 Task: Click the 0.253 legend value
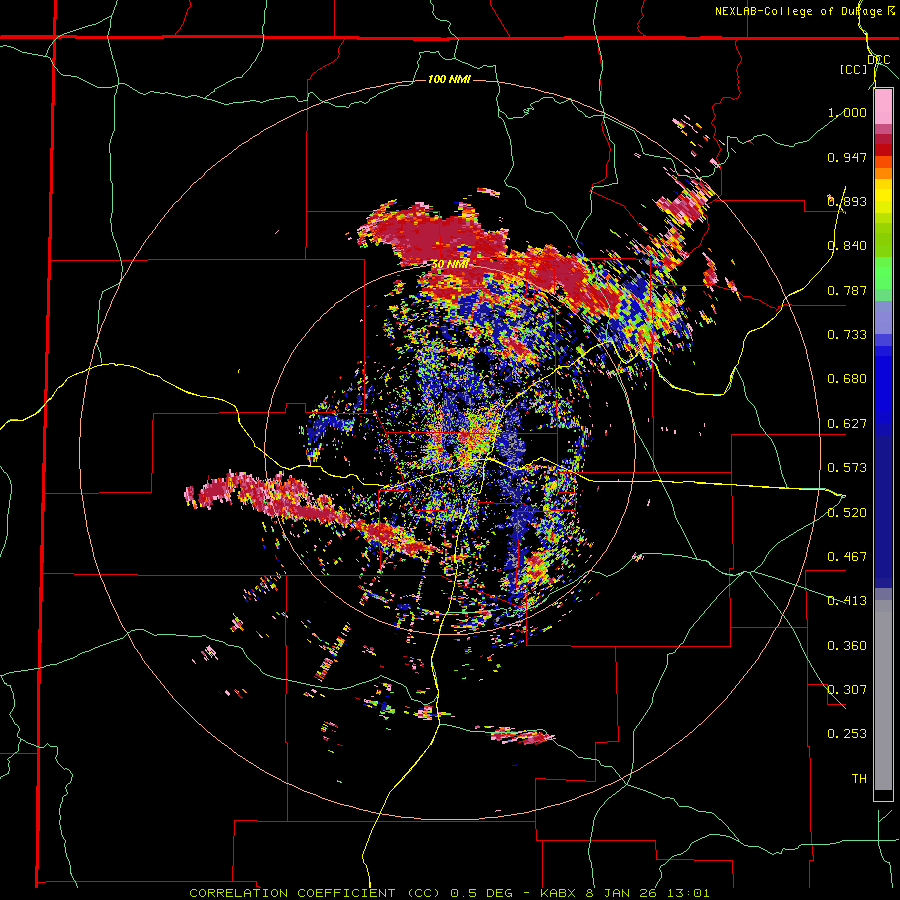tap(847, 734)
